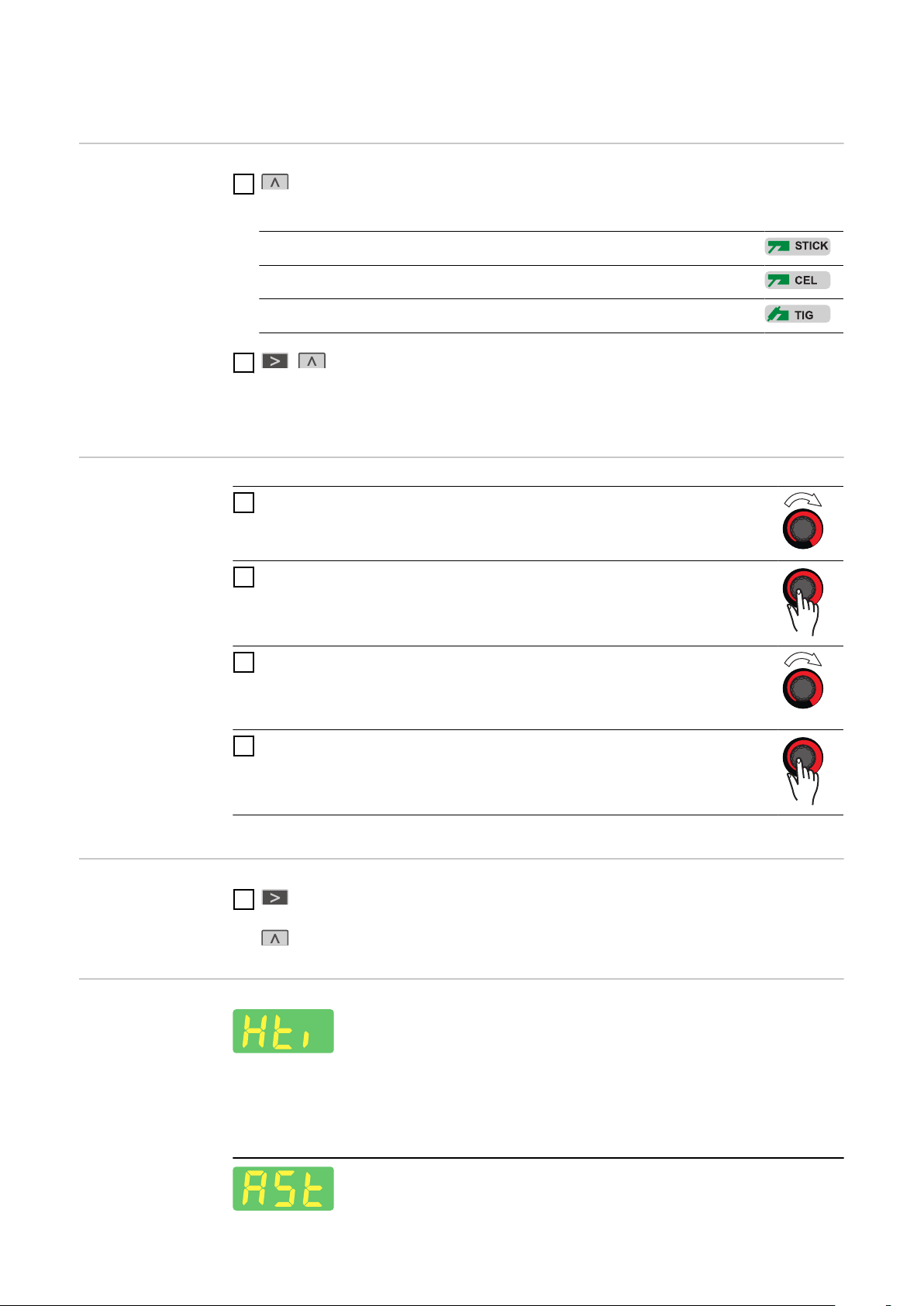Tick the checkbox above the Hti display
The width and height of the screenshot is (924, 1306).
point(243,899)
